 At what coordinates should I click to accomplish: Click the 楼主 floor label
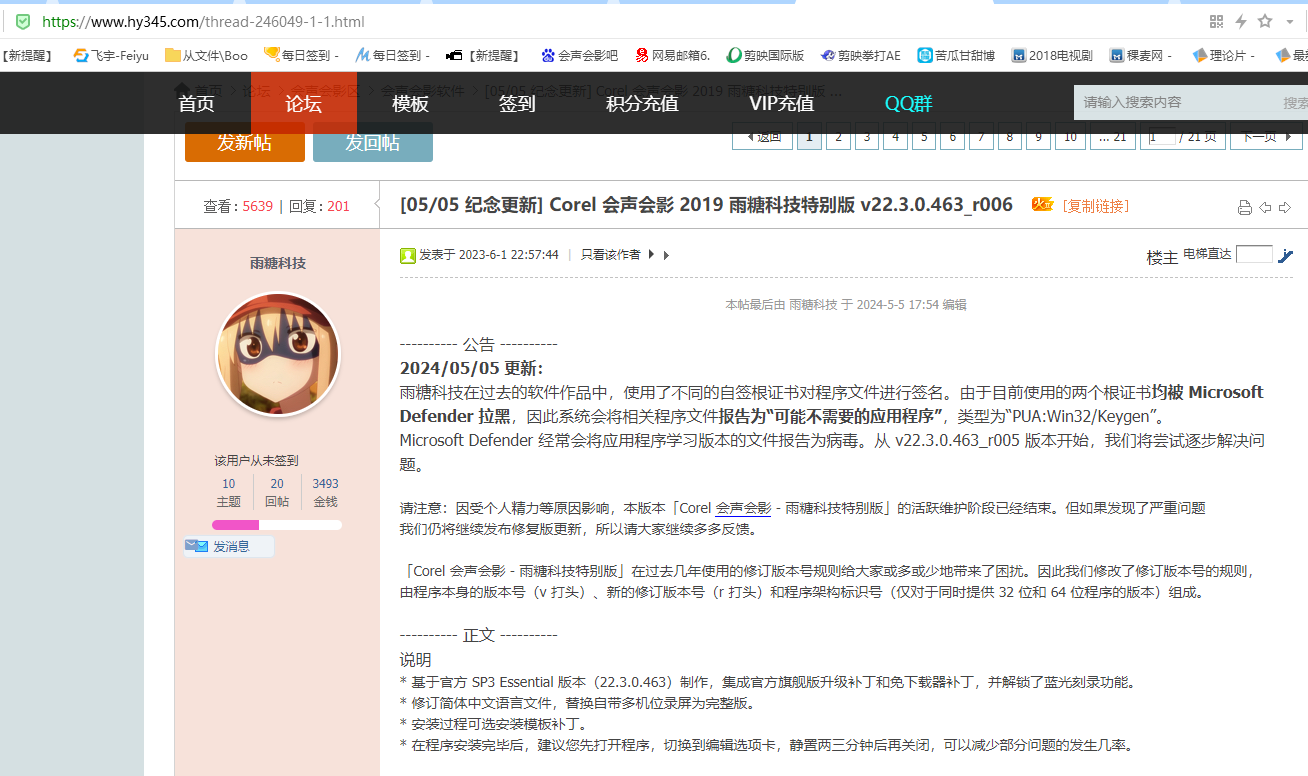click(x=1162, y=257)
